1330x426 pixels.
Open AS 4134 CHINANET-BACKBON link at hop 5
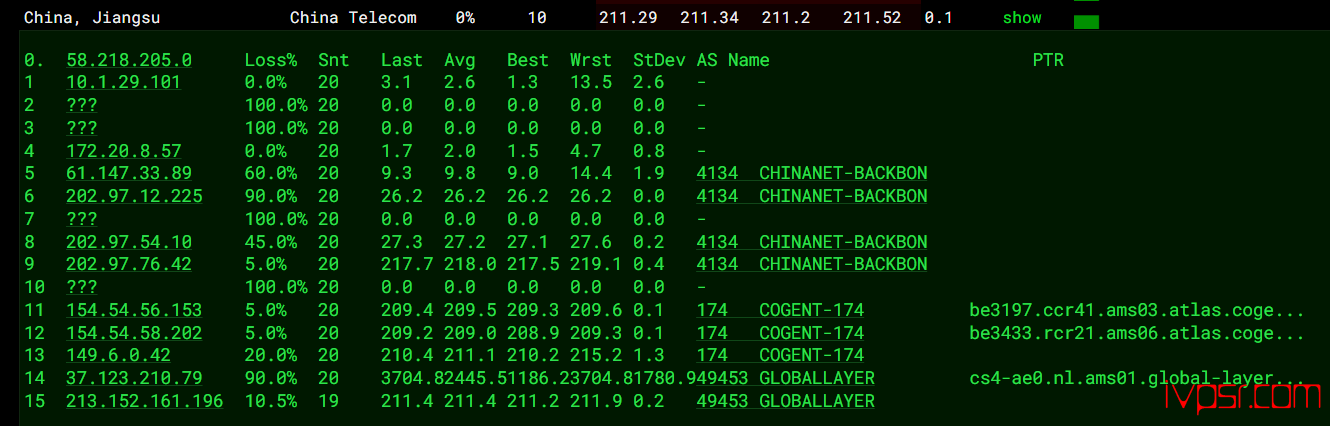tap(812, 173)
